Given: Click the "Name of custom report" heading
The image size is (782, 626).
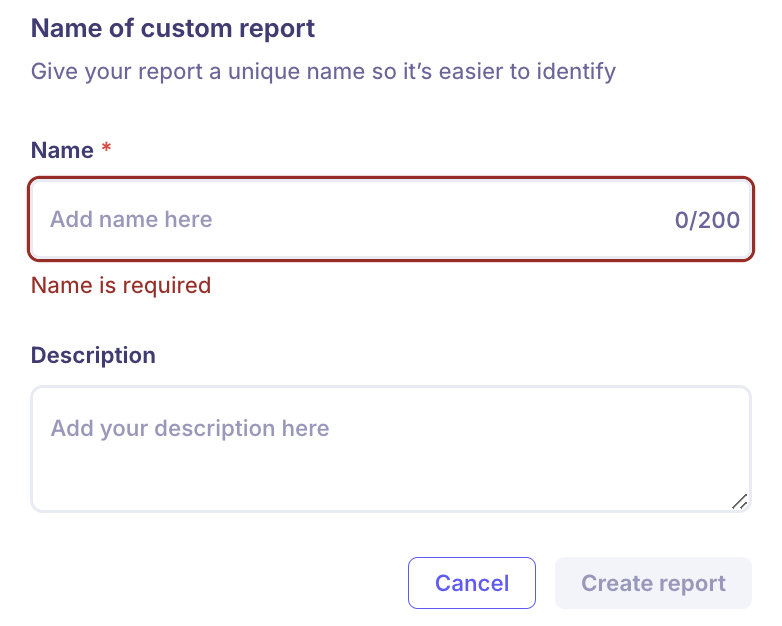Looking at the screenshot, I should [x=173, y=28].
